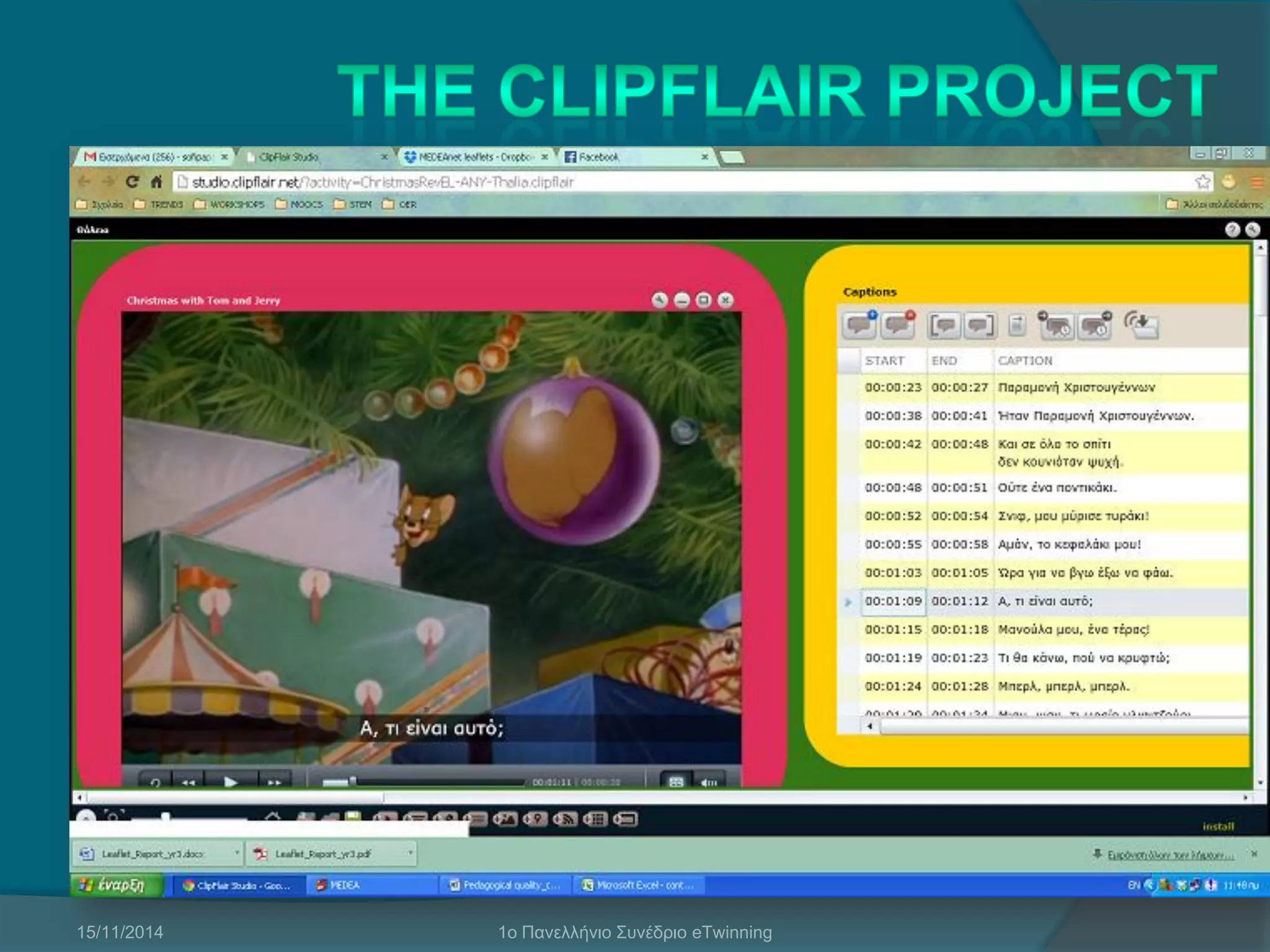This screenshot has height=952, width=1270.
Task: Set caption start bracket button
Action: click(x=944, y=325)
